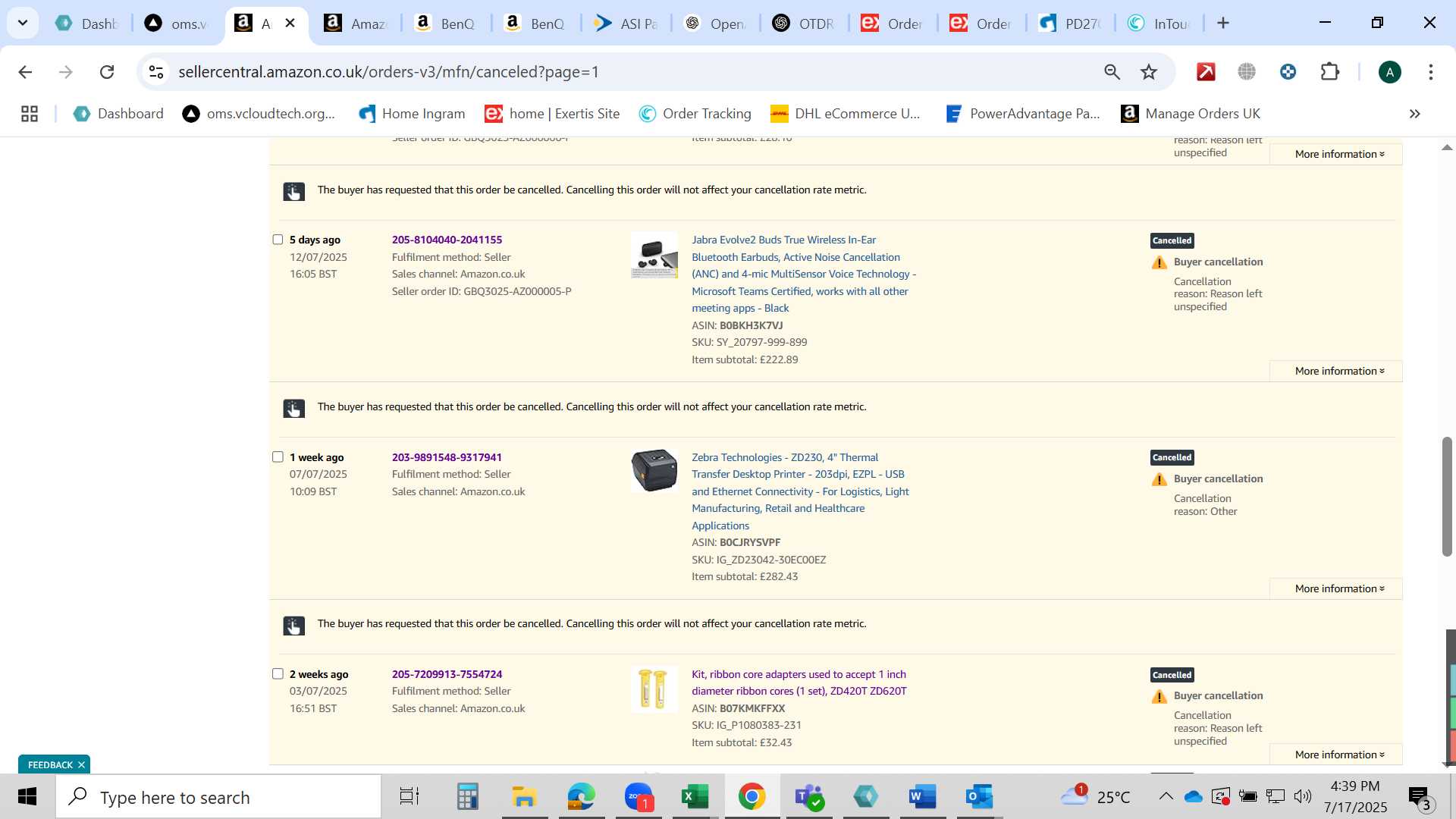The height and width of the screenshot is (819, 1456).
Task: Open Outlook from the taskbar
Action: pyautogui.click(x=980, y=797)
